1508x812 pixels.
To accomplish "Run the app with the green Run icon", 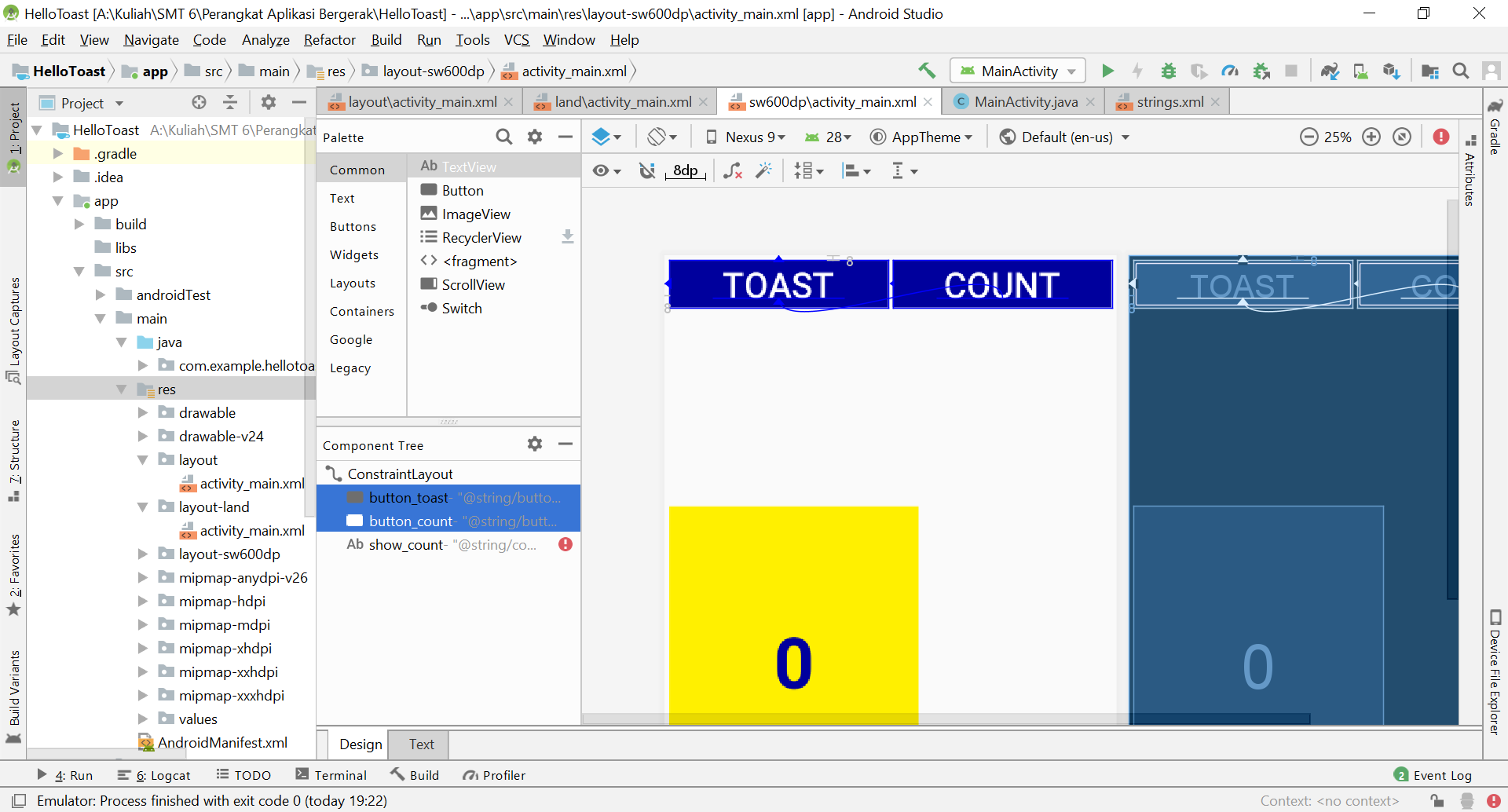I will [x=1107, y=71].
